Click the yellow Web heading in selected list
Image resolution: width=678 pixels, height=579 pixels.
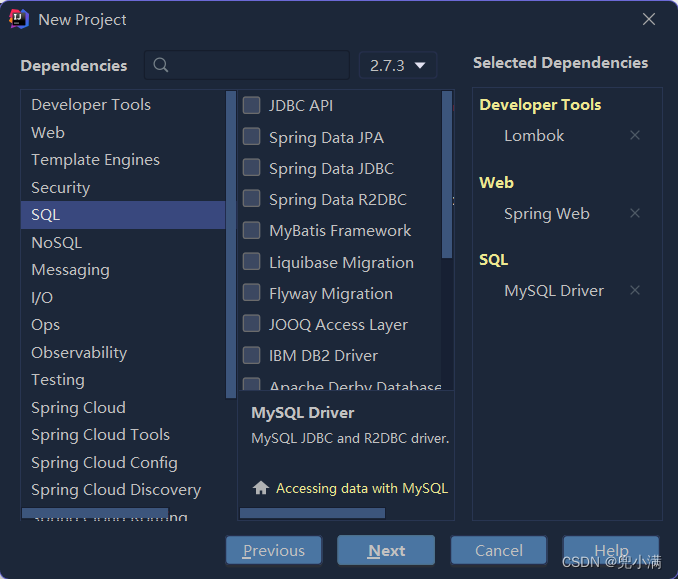click(x=496, y=182)
